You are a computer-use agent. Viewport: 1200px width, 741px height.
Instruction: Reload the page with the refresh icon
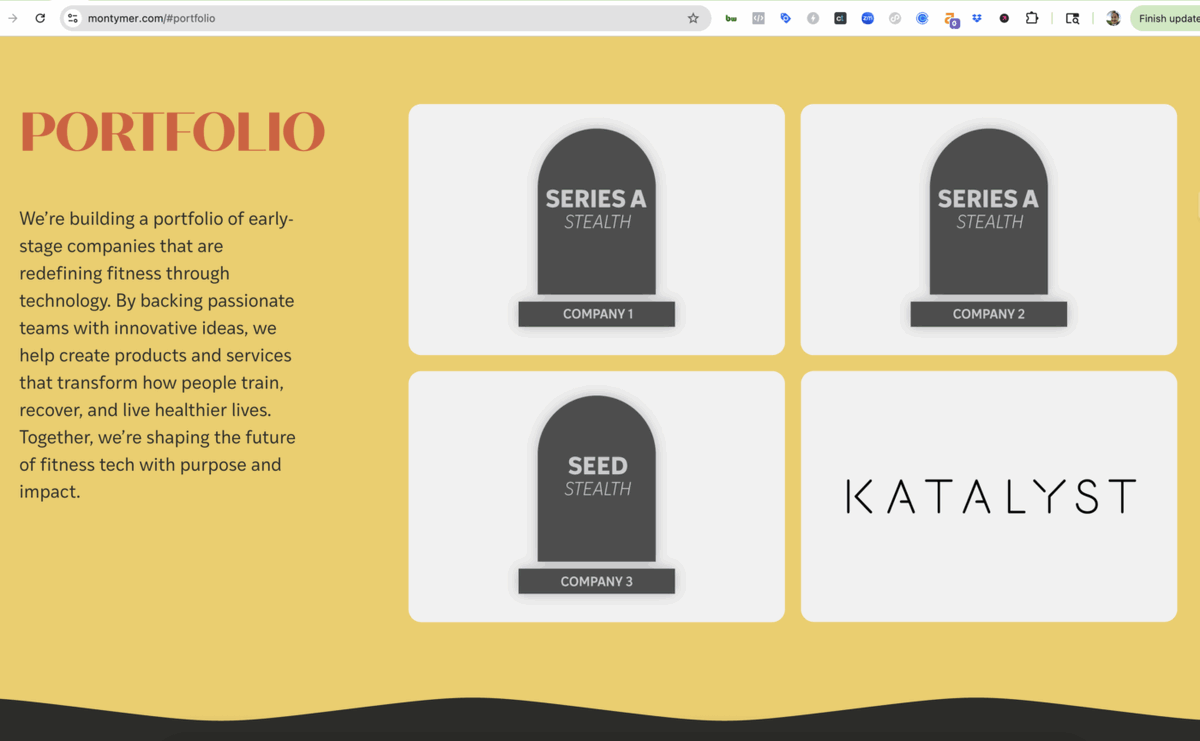40,18
